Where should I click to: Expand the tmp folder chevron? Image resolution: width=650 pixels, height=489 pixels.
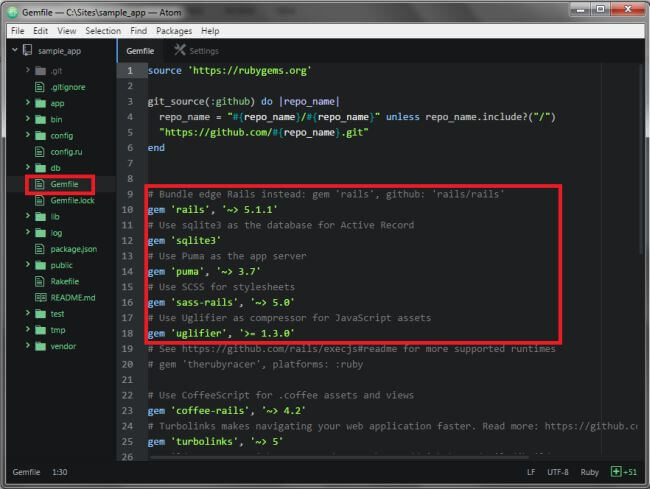click(28, 329)
